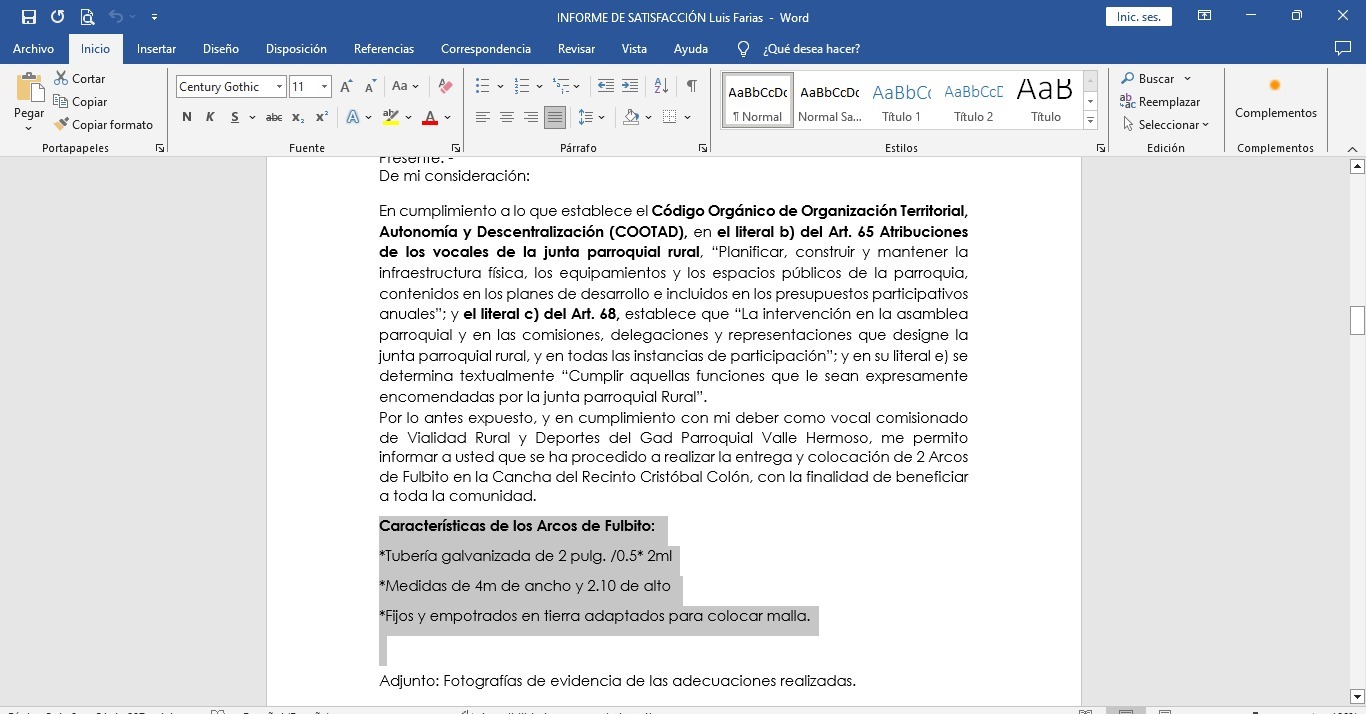This screenshot has width=1366, height=714.
Task: Switch to the Insertar ribbon tab
Action: coord(156,49)
